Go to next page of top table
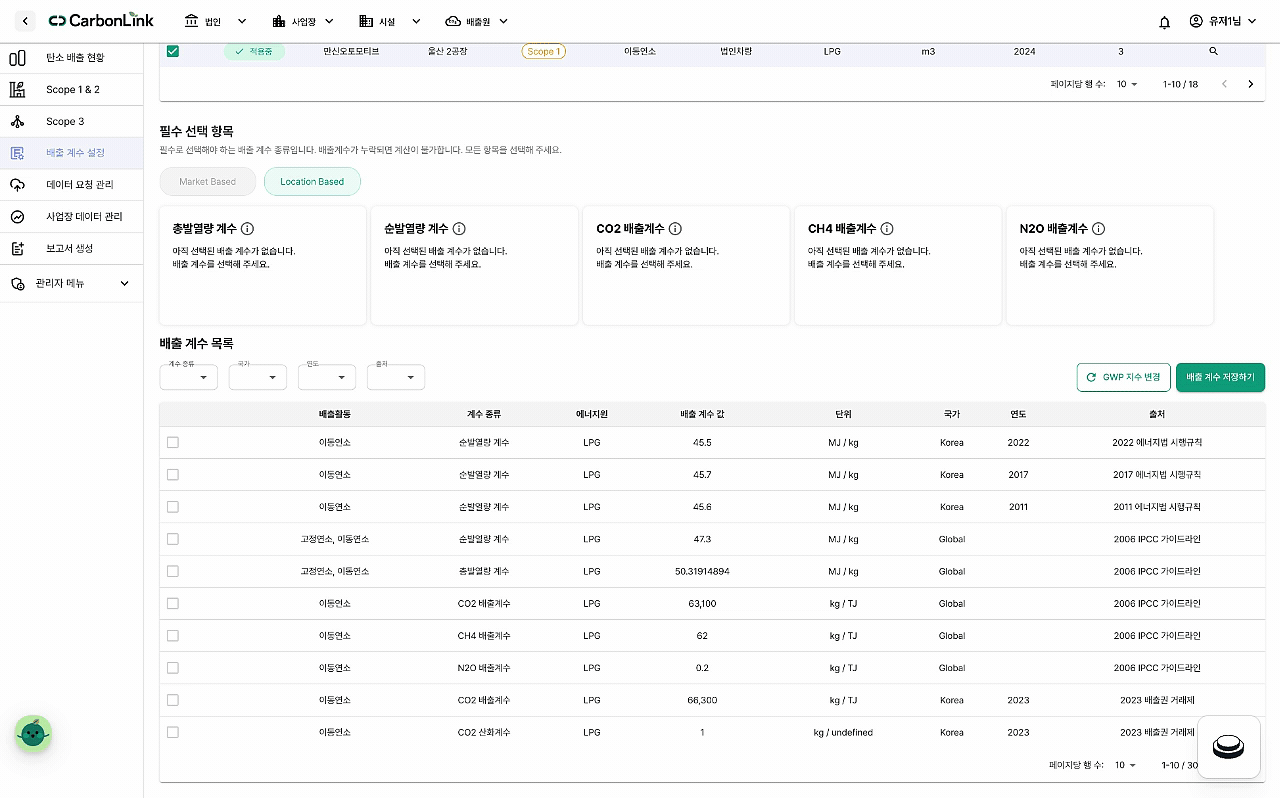The height and width of the screenshot is (798, 1280). point(1250,84)
